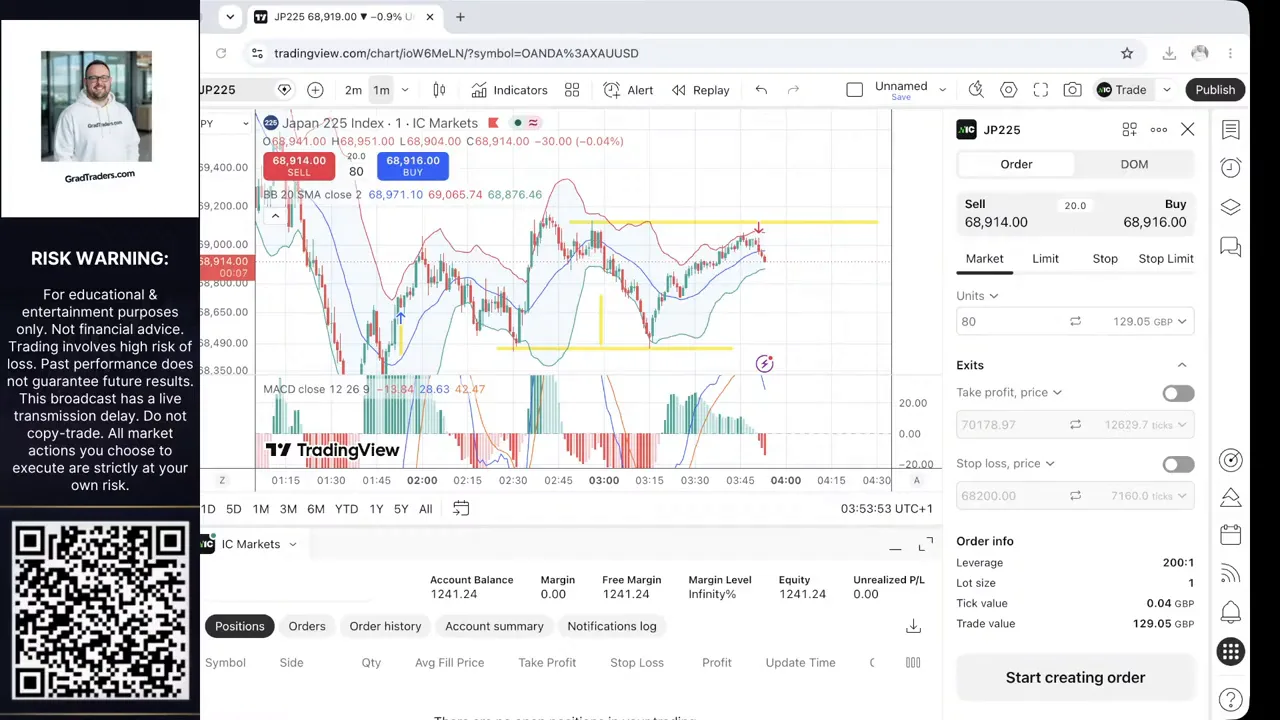Open the Unnamed layout dropdown
The width and height of the screenshot is (1280, 720).
pos(942,90)
